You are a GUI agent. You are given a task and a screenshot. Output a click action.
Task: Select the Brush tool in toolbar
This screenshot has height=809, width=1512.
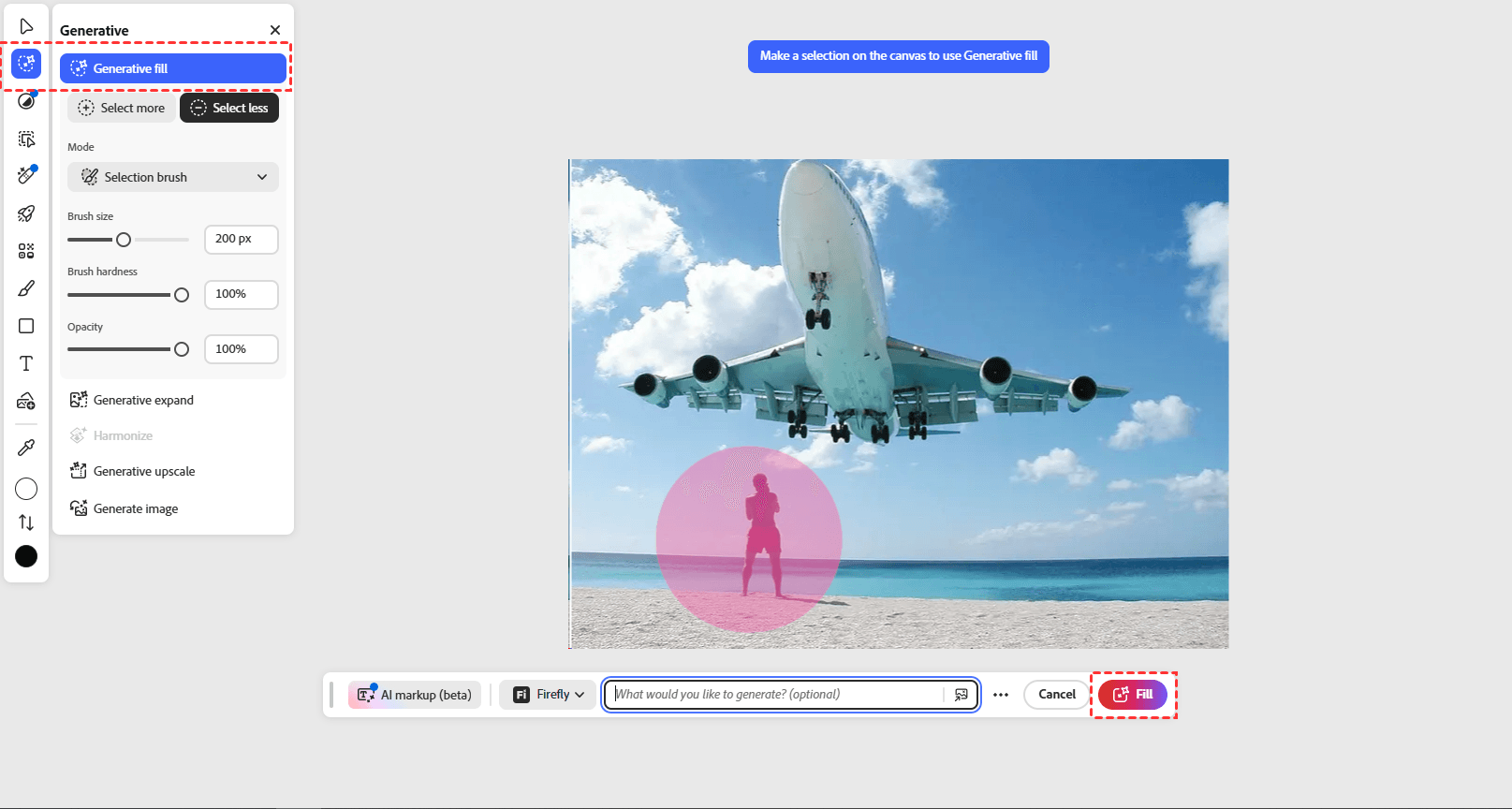click(x=26, y=288)
